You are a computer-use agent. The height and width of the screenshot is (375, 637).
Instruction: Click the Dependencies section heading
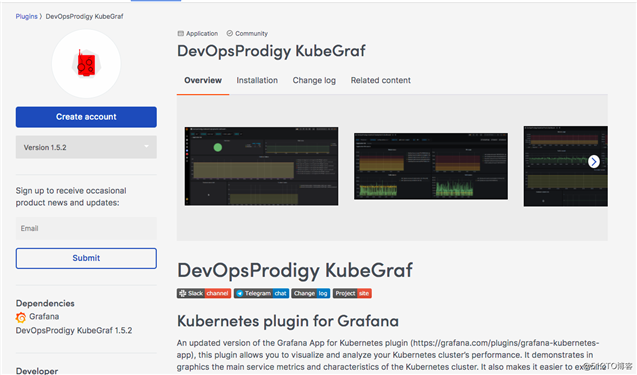point(45,303)
